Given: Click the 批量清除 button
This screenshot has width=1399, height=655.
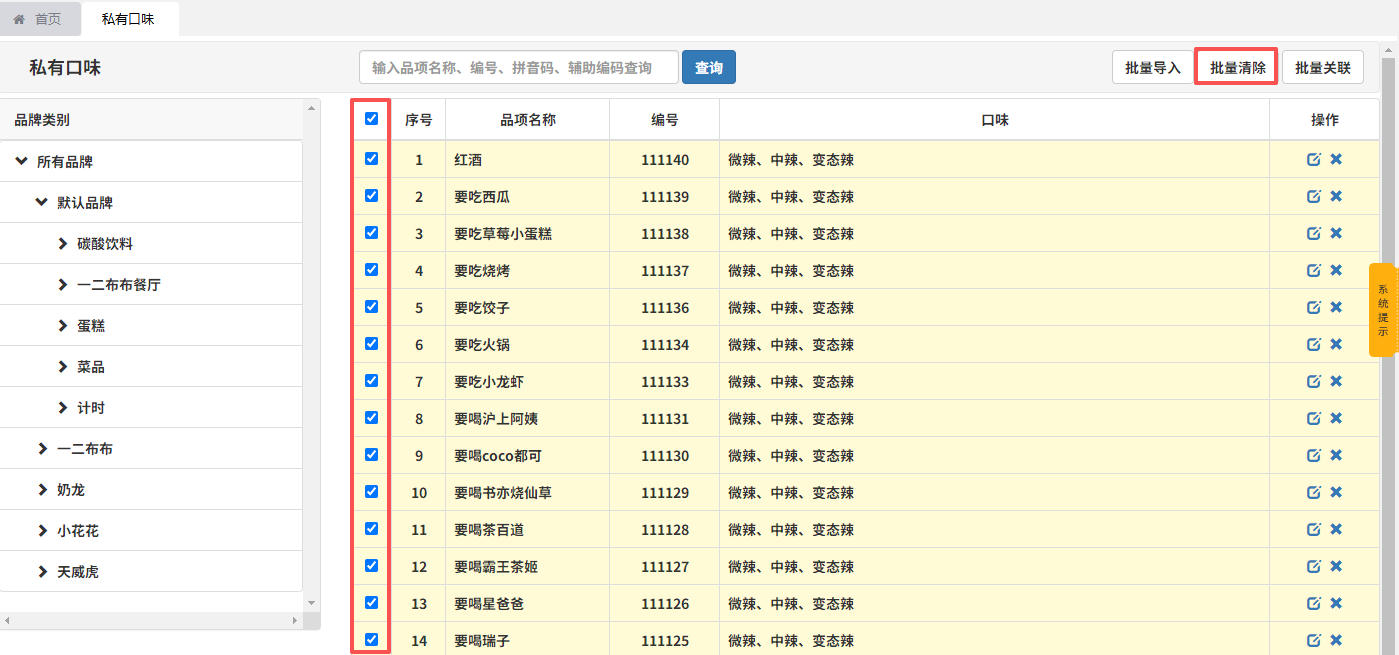Looking at the screenshot, I should [1238, 67].
